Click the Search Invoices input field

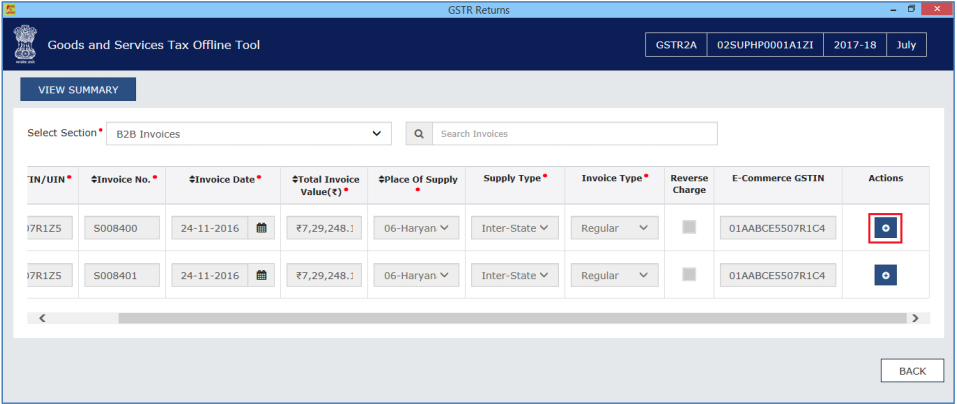(x=574, y=134)
